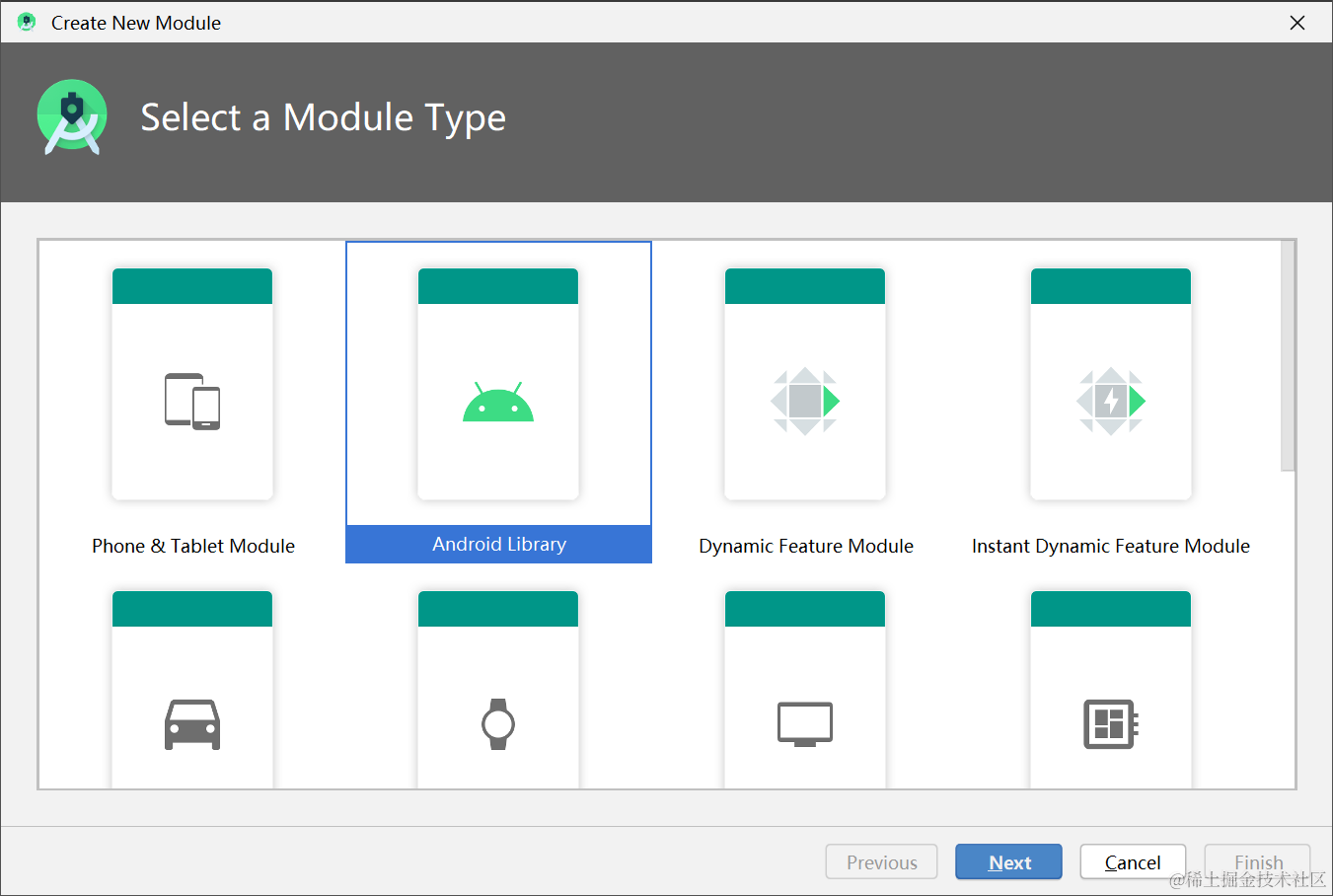1333x896 pixels.
Task: Click the Android Studio title bar icon
Action: tap(27, 22)
